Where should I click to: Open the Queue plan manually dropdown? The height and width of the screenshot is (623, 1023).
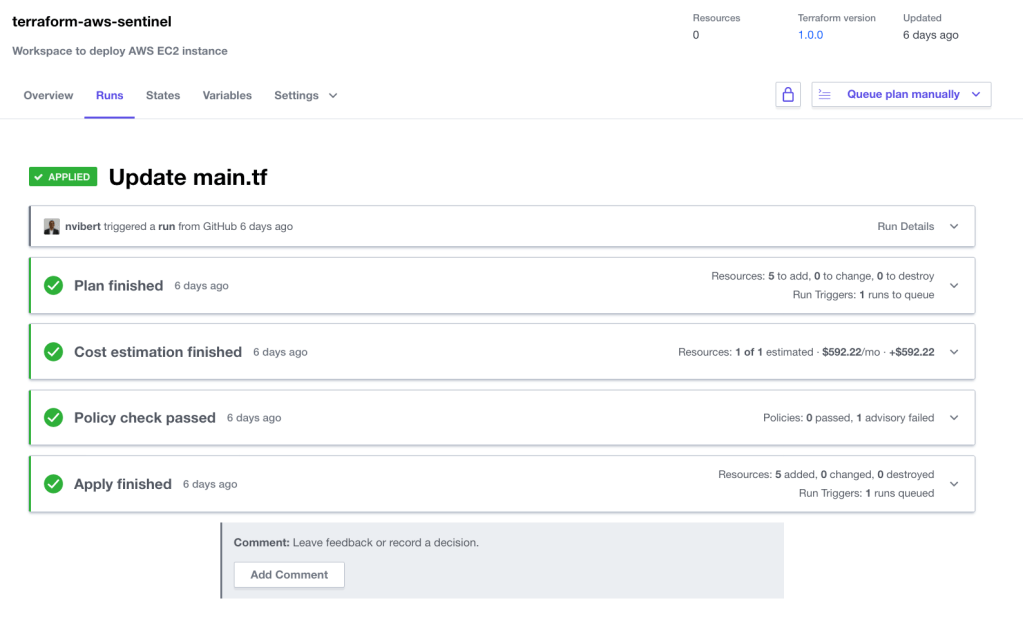coord(976,95)
